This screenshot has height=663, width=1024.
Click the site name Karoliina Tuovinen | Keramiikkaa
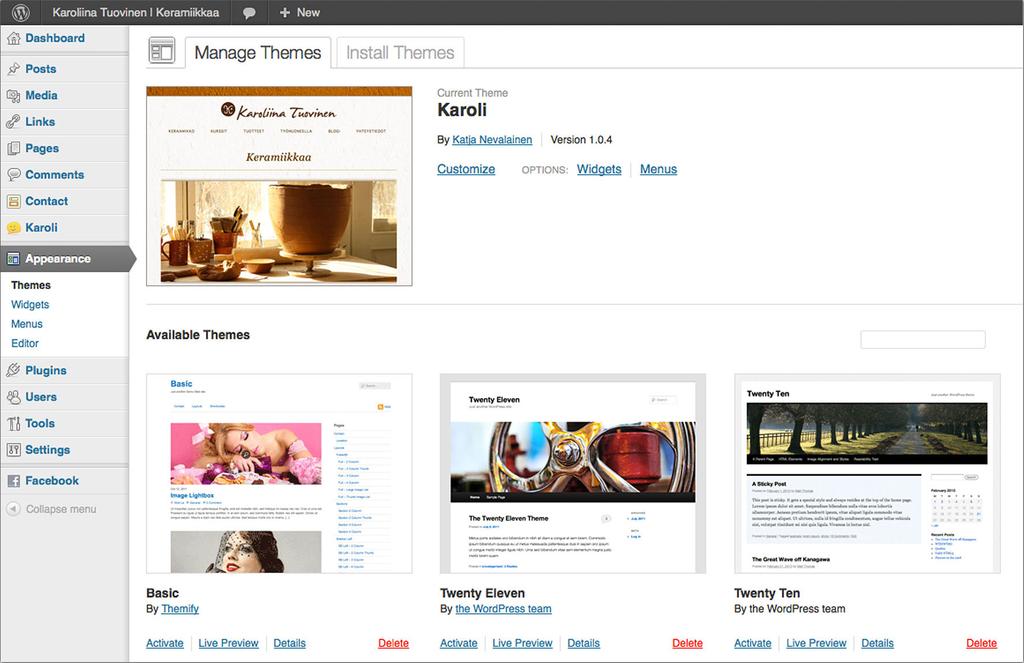coord(136,12)
